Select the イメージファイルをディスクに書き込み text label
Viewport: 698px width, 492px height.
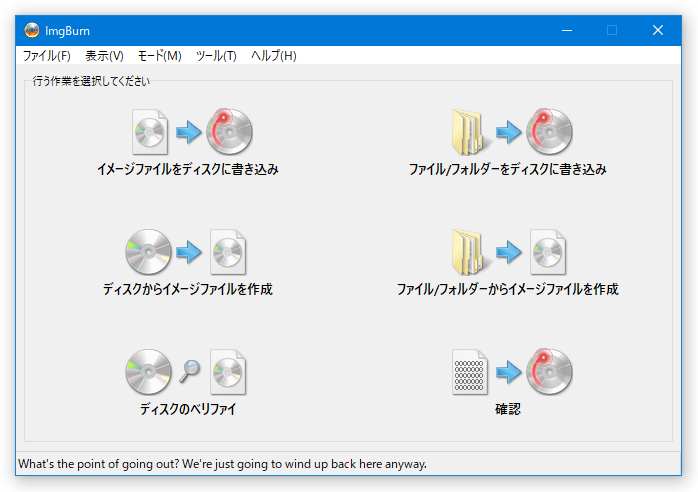click(x=188, y=170)
